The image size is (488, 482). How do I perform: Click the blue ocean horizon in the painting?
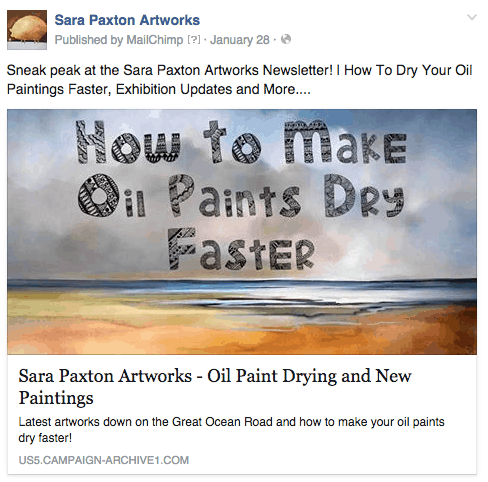[x=242, y=286]
